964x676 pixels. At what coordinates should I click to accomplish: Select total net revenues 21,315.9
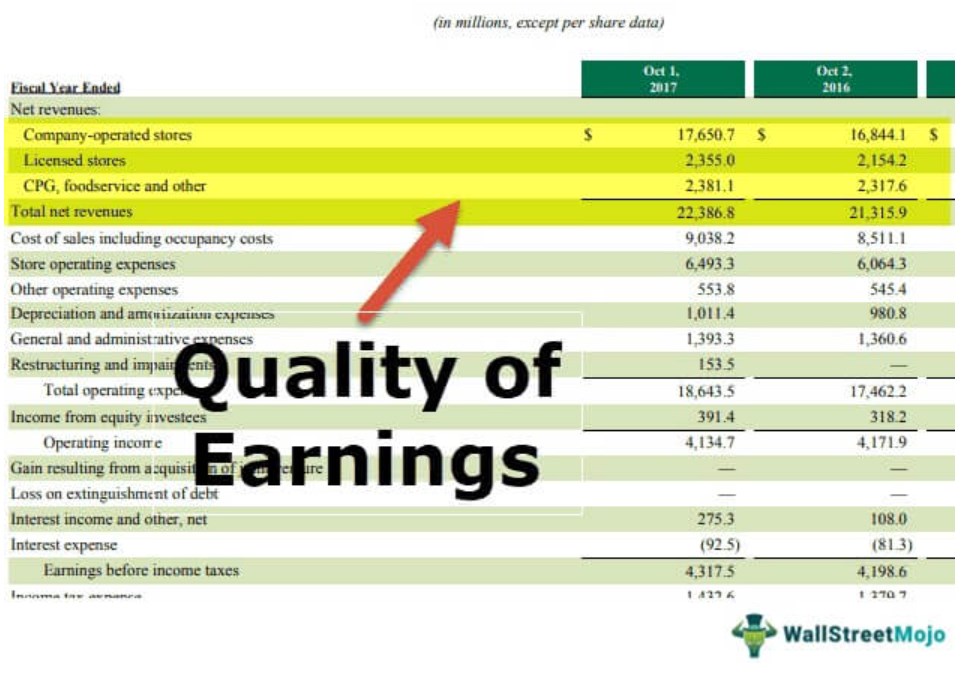click(x=878, y=213)
